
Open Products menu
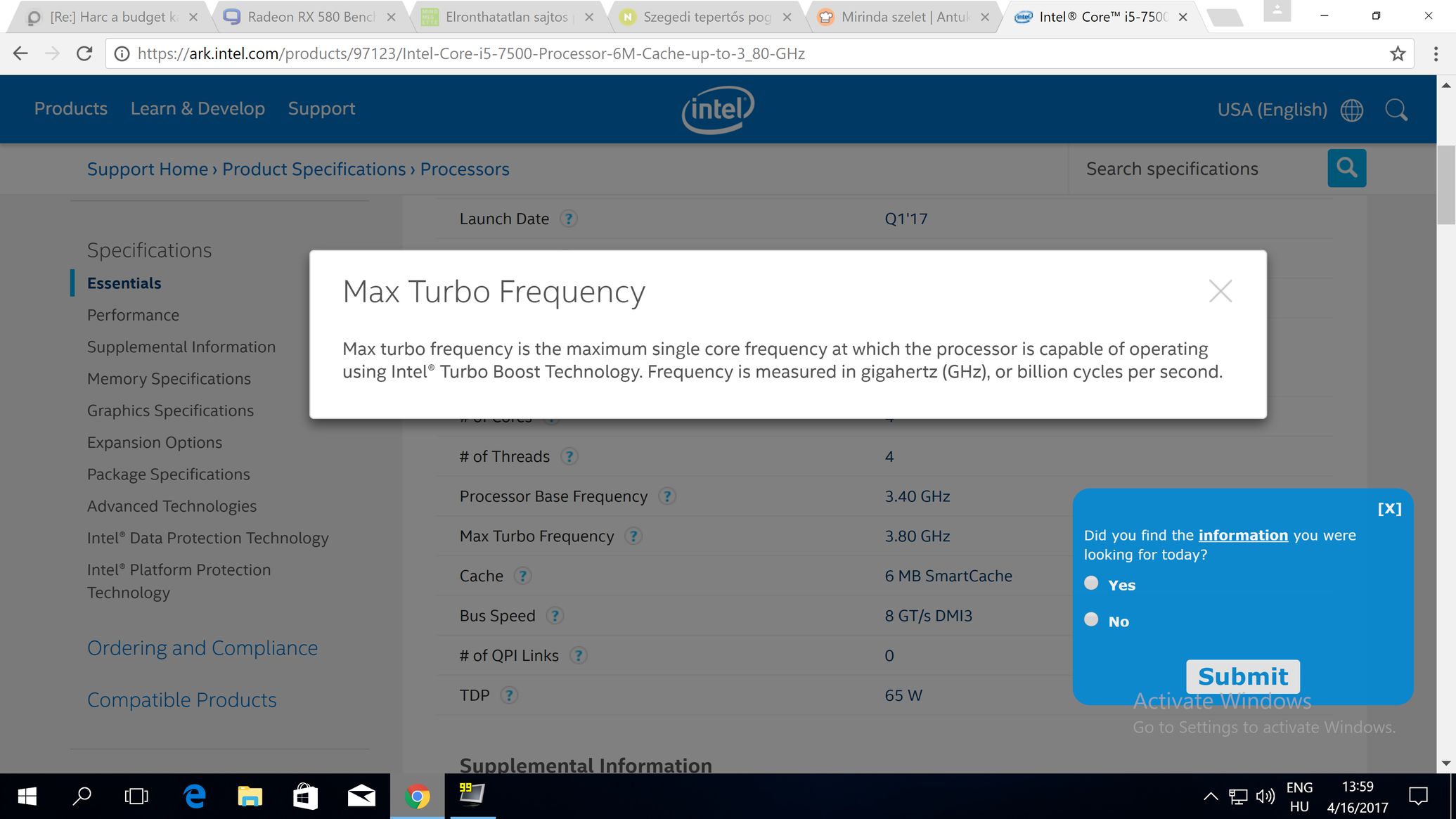(x=71, y=109)
